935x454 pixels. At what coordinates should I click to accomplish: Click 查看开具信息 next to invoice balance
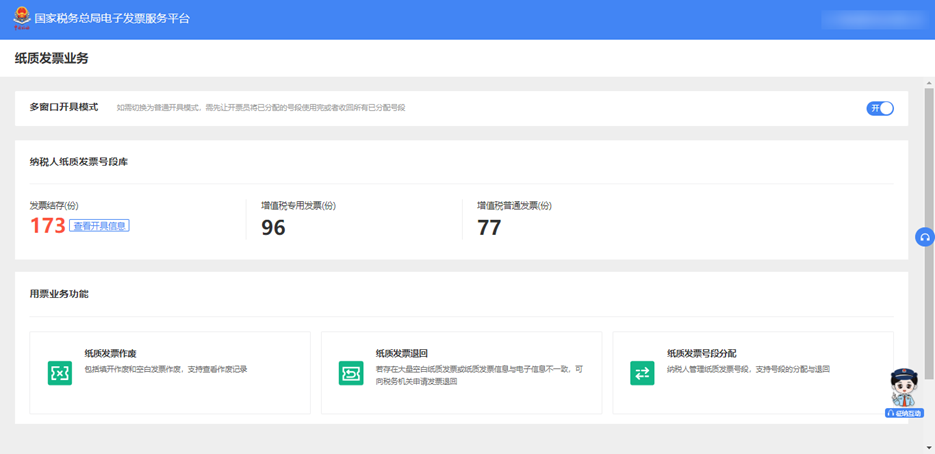100,226
